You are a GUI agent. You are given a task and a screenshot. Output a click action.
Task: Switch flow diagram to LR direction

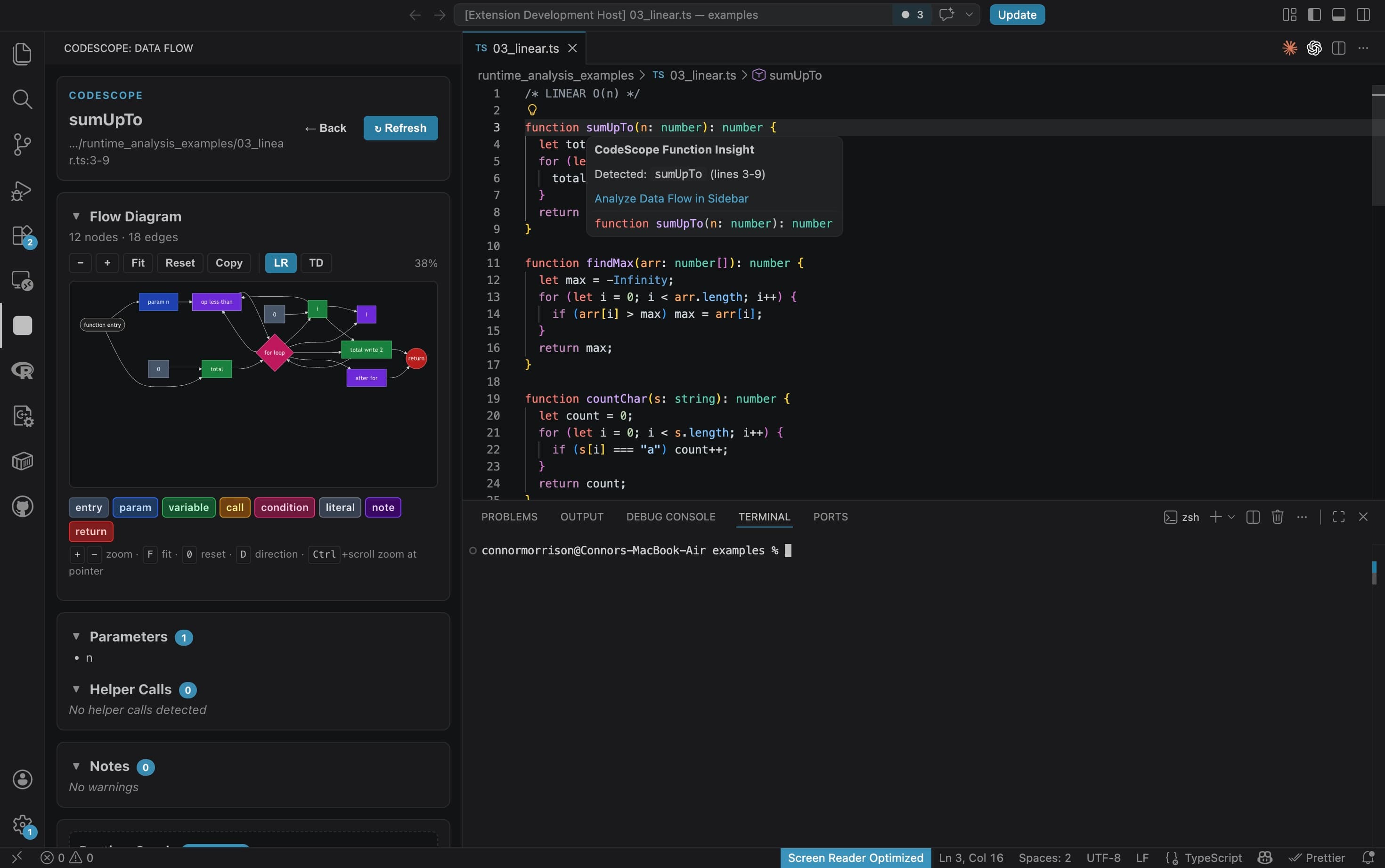[281, 263]
